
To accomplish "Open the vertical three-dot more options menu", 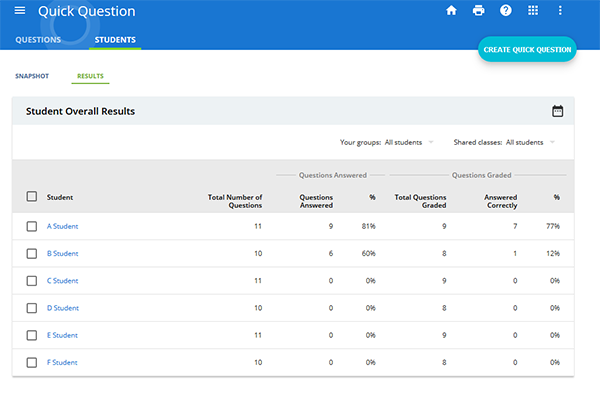I will [560, 11].
